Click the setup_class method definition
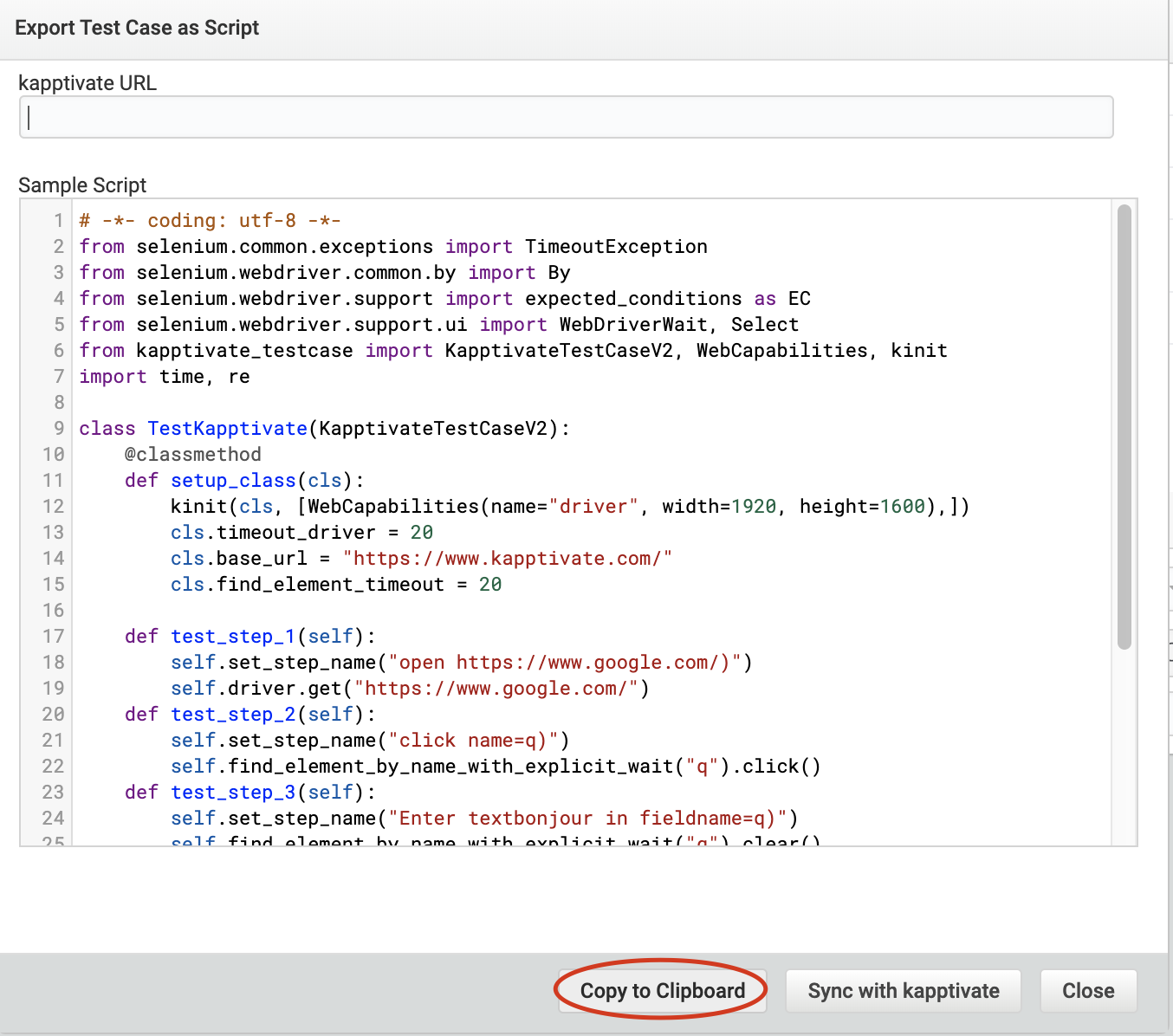The image size is (1173, 1036). coord(233,481)
